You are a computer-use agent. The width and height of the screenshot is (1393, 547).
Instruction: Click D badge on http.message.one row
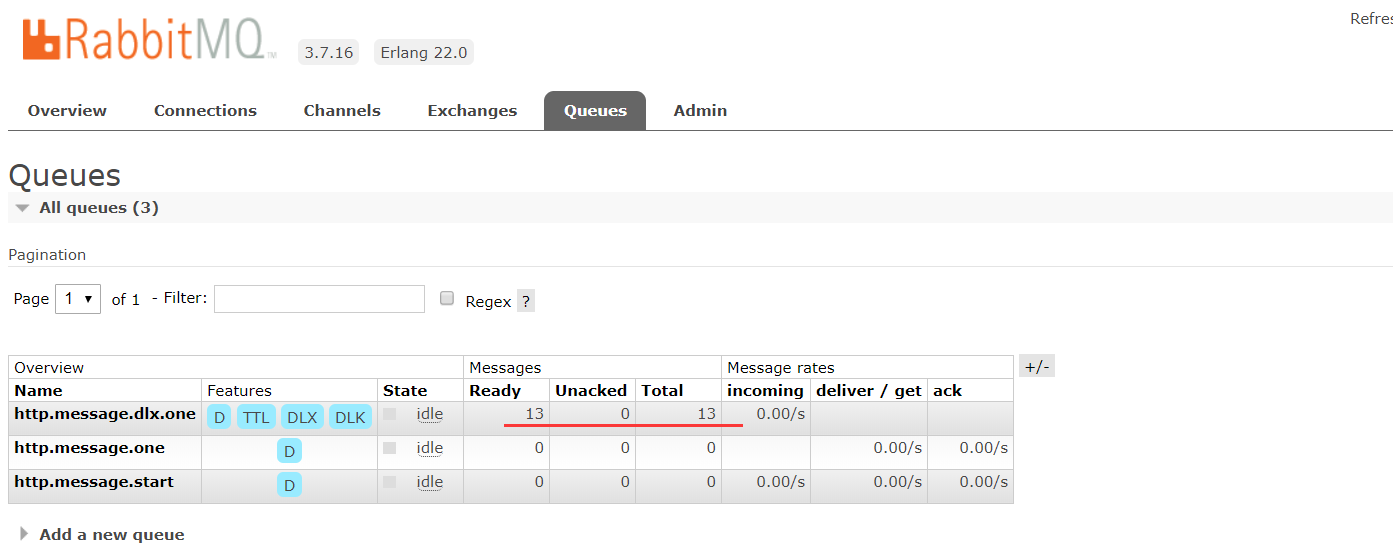[x=289, y=452]
